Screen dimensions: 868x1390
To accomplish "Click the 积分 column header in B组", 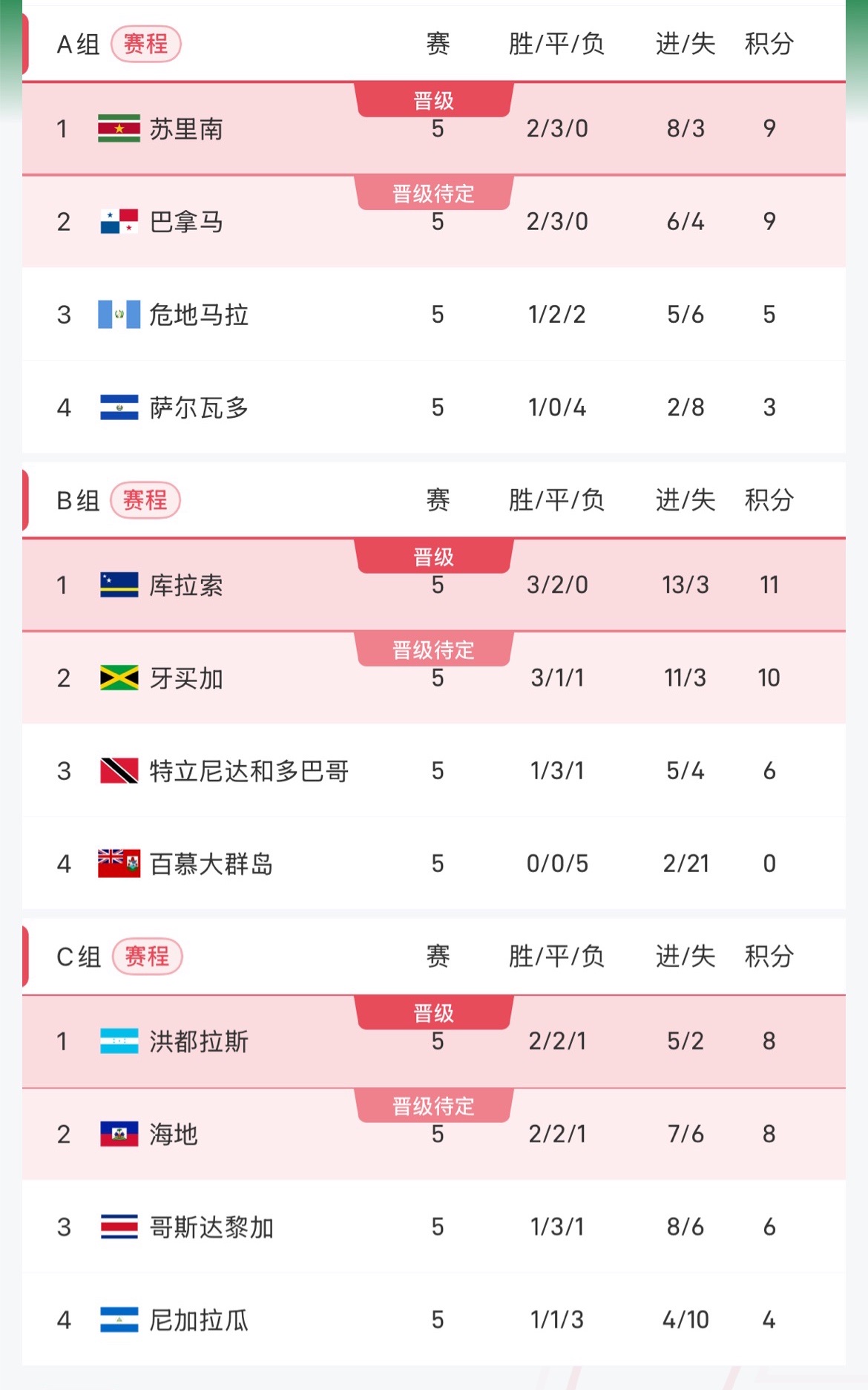I will pos(769,500).
